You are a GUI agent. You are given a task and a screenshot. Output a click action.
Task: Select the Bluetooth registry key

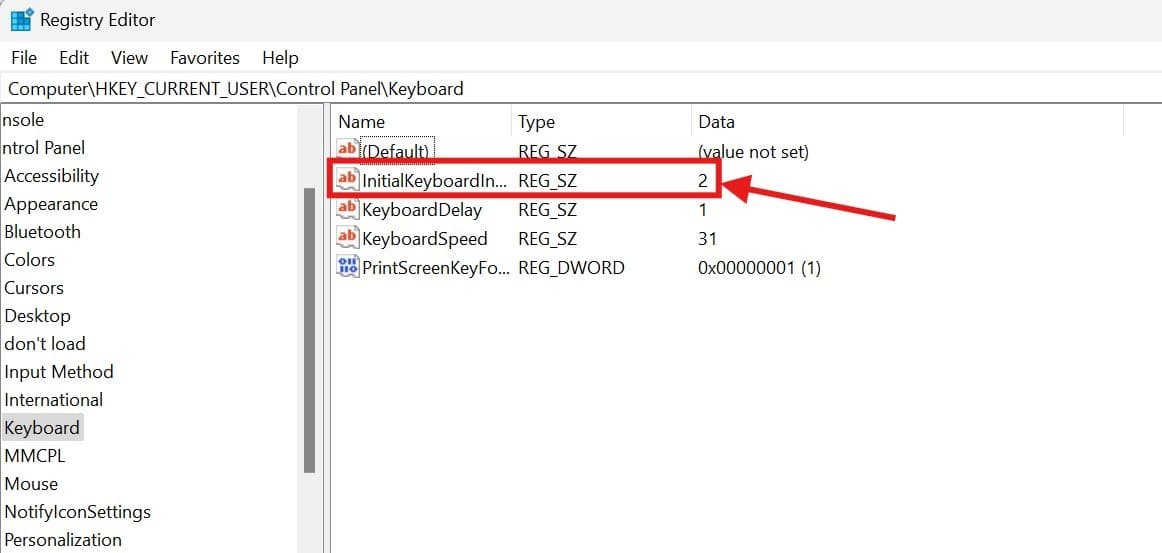tap(42, 232)
